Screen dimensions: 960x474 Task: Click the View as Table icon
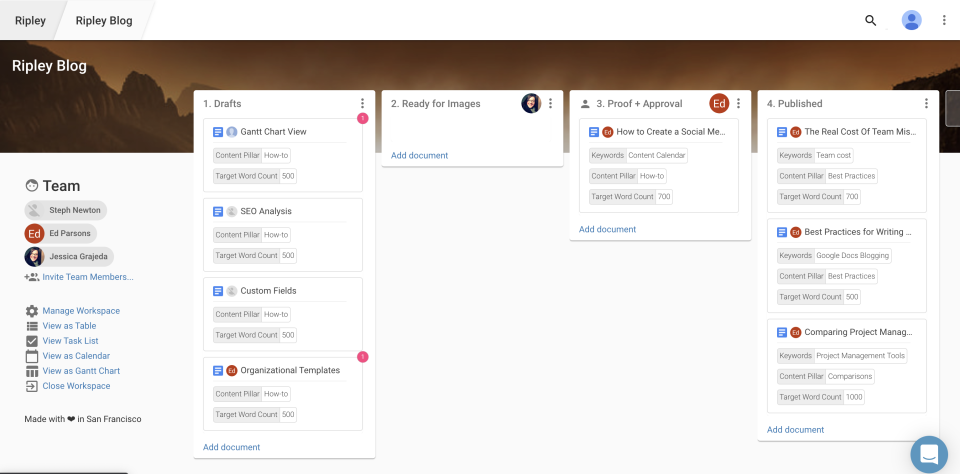32,326
